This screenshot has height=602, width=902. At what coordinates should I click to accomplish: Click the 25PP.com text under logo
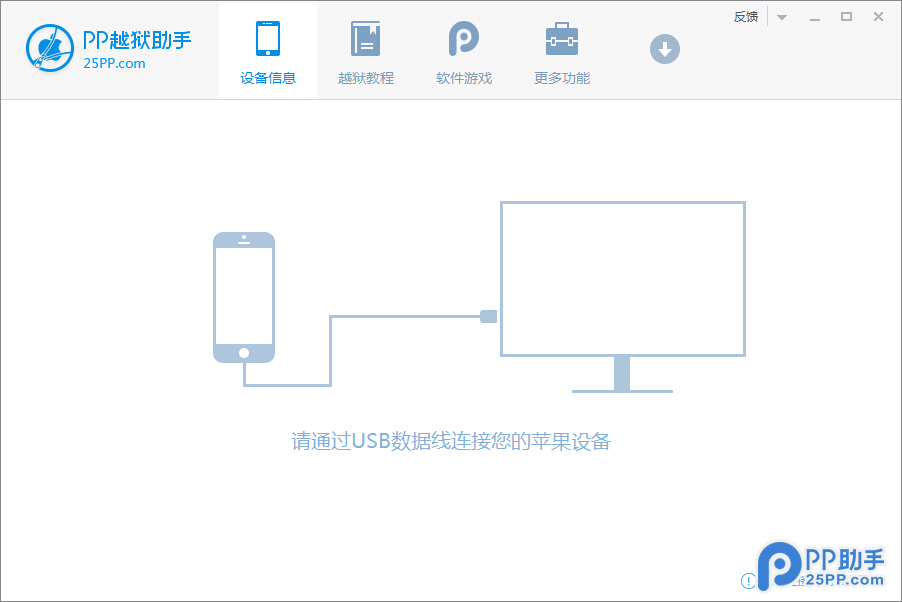tap(114, 63)
